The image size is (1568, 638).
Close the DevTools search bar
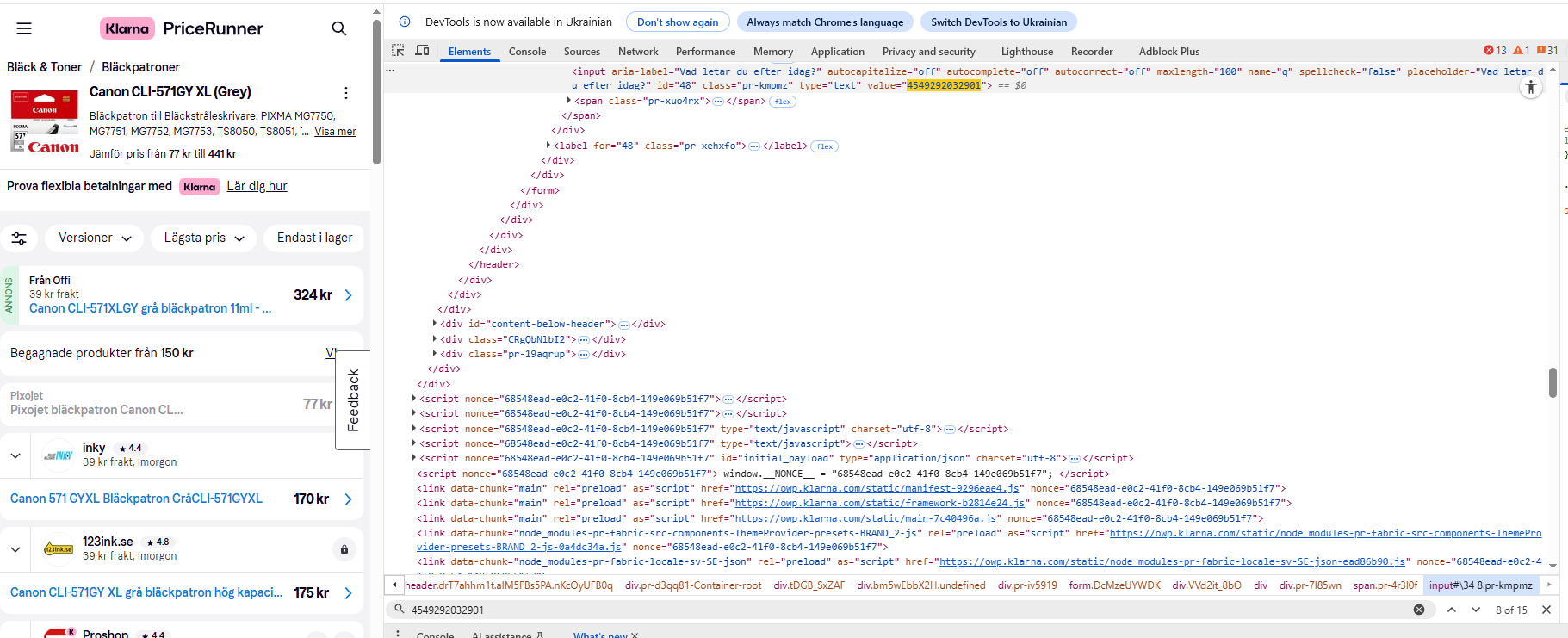pos(1546,610)
